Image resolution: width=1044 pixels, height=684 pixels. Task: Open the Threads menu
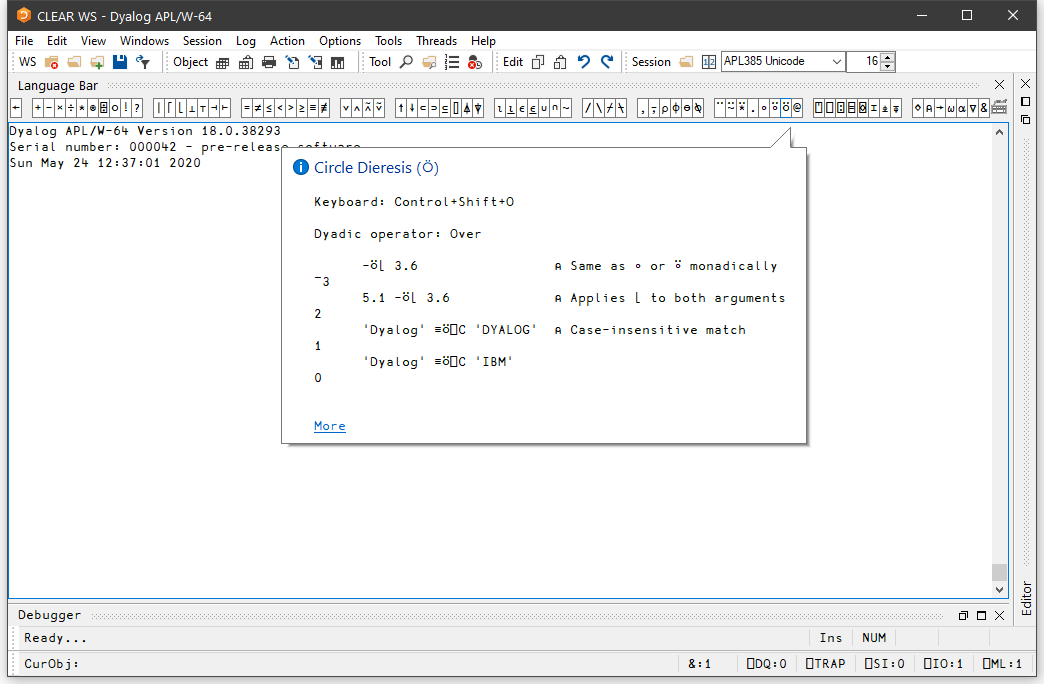[x=436, y=41]
